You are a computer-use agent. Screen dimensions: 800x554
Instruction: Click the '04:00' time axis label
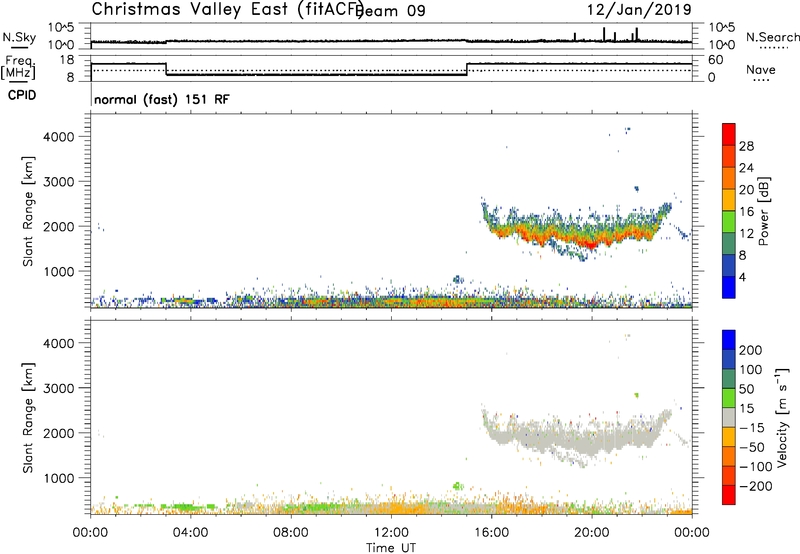click(x=190, y=533)
